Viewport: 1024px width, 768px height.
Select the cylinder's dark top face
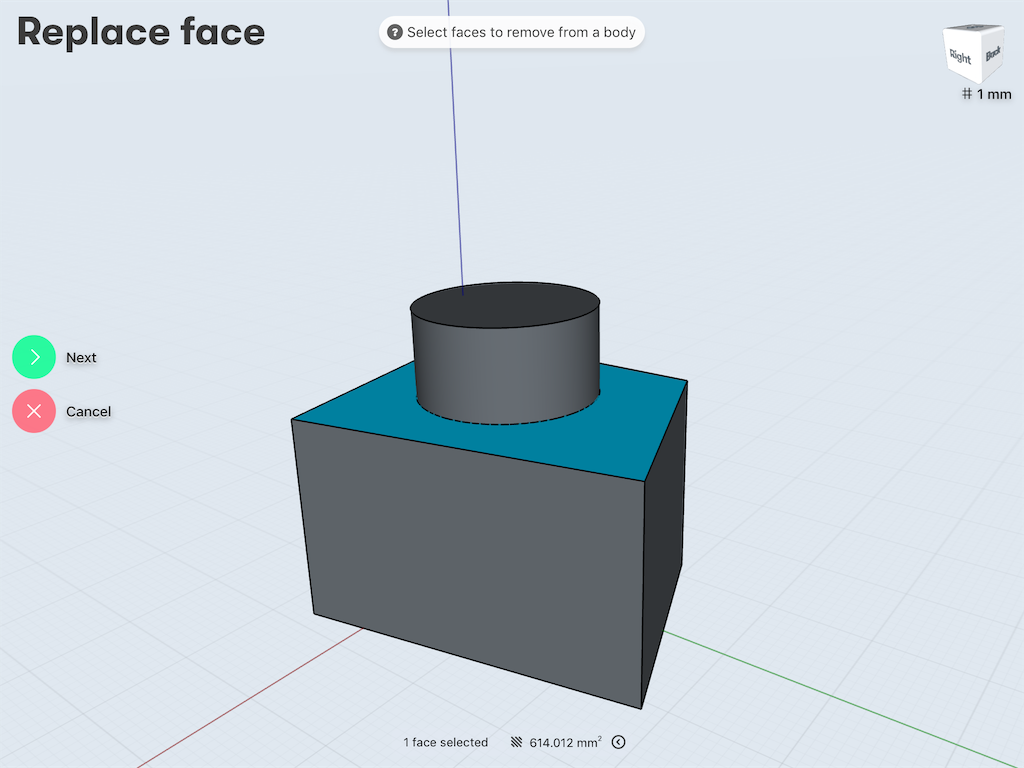[505, 305]
